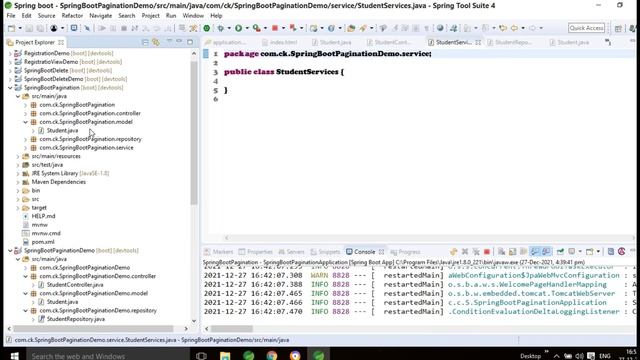640x360 pixels.
Task: Maximize the Project Explorer panel
Action: coord(190,42)
